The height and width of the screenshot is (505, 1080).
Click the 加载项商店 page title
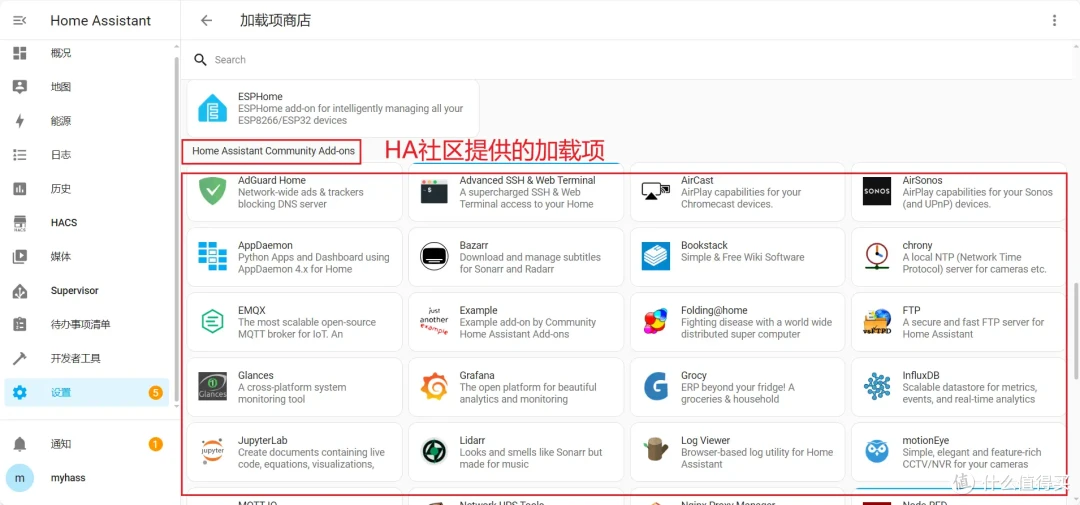click(275, 21)
